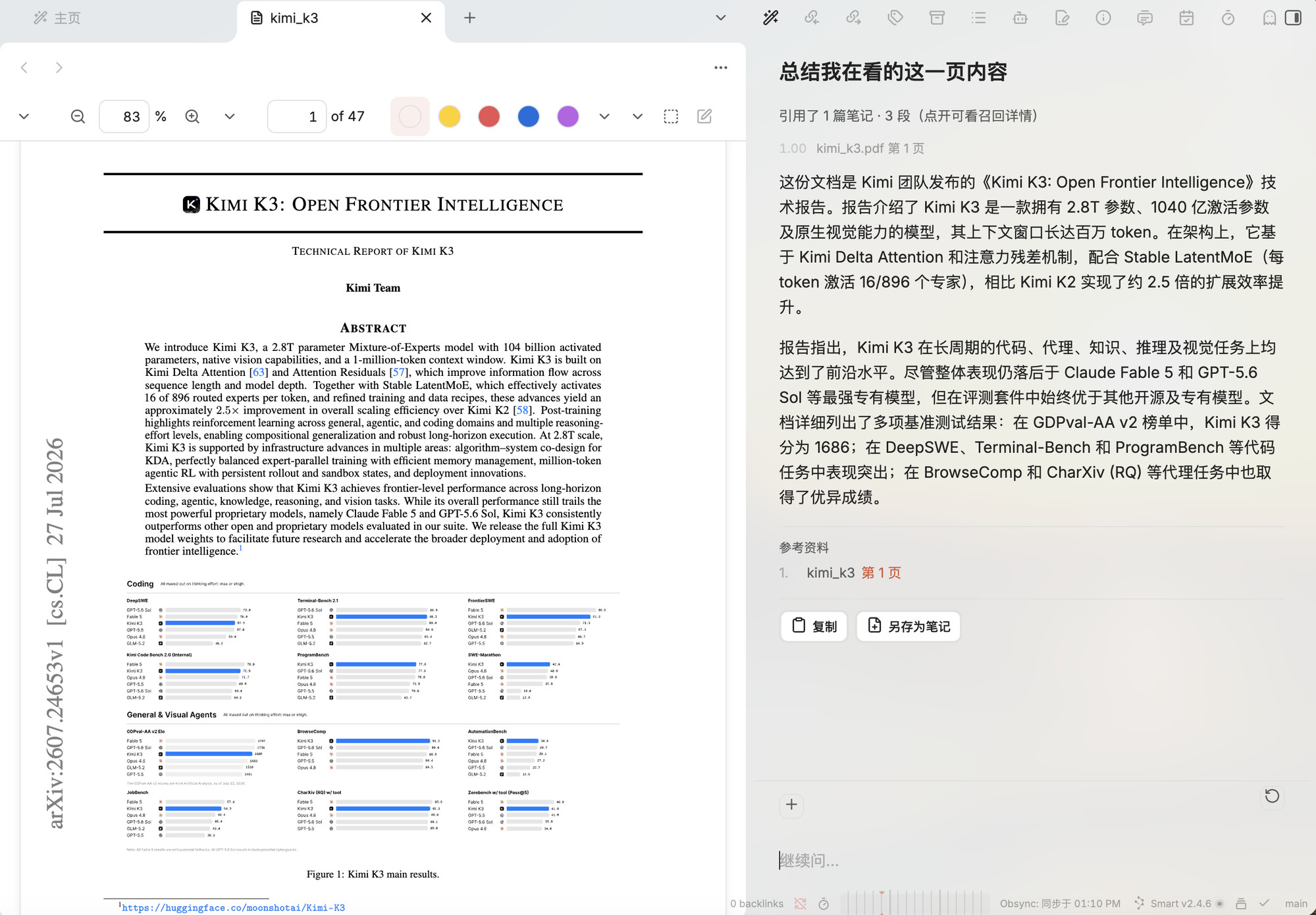
Task: Click the Obsync sync status text
Action: point(1060,904)
